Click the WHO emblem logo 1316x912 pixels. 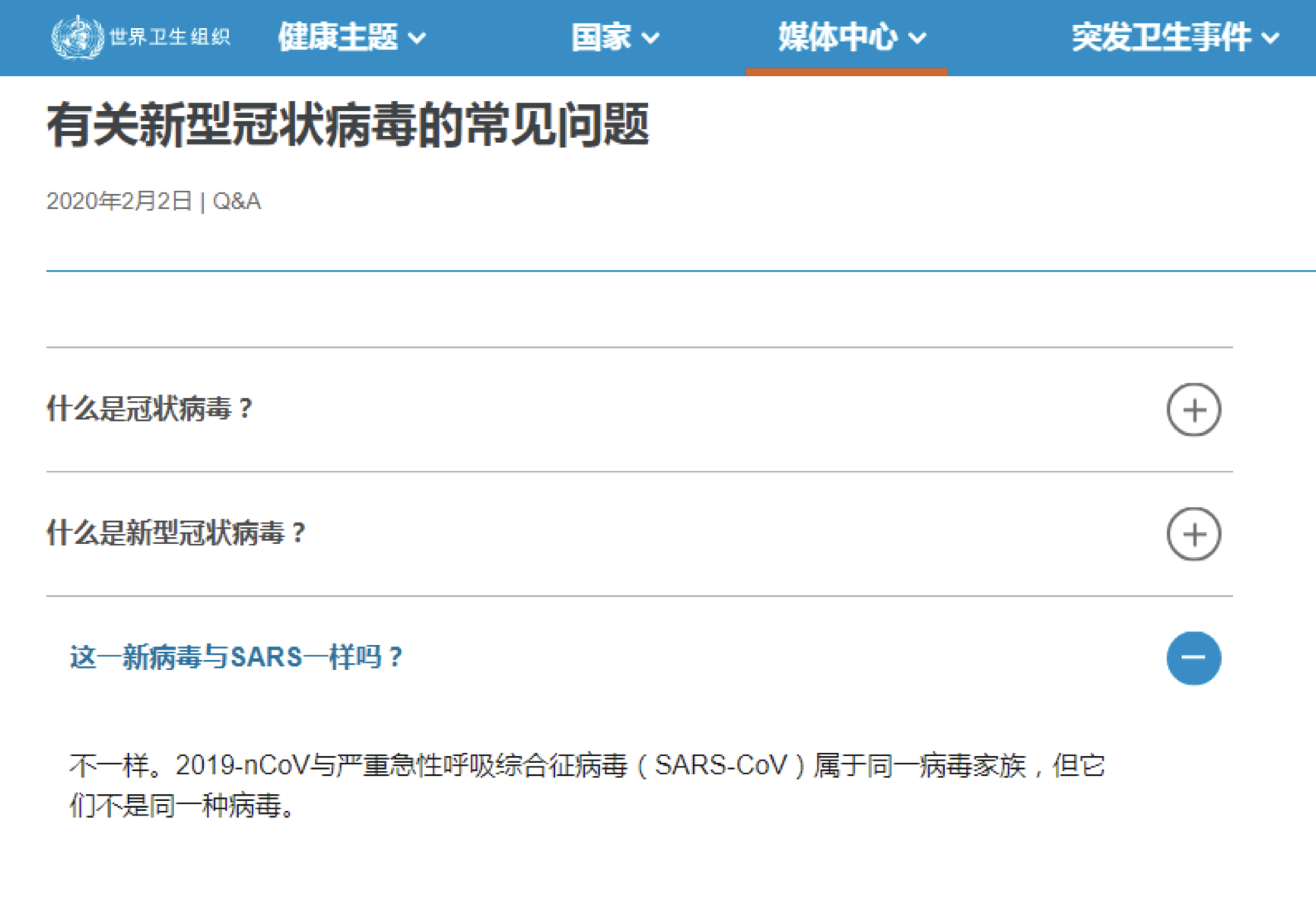coord(77,37)
